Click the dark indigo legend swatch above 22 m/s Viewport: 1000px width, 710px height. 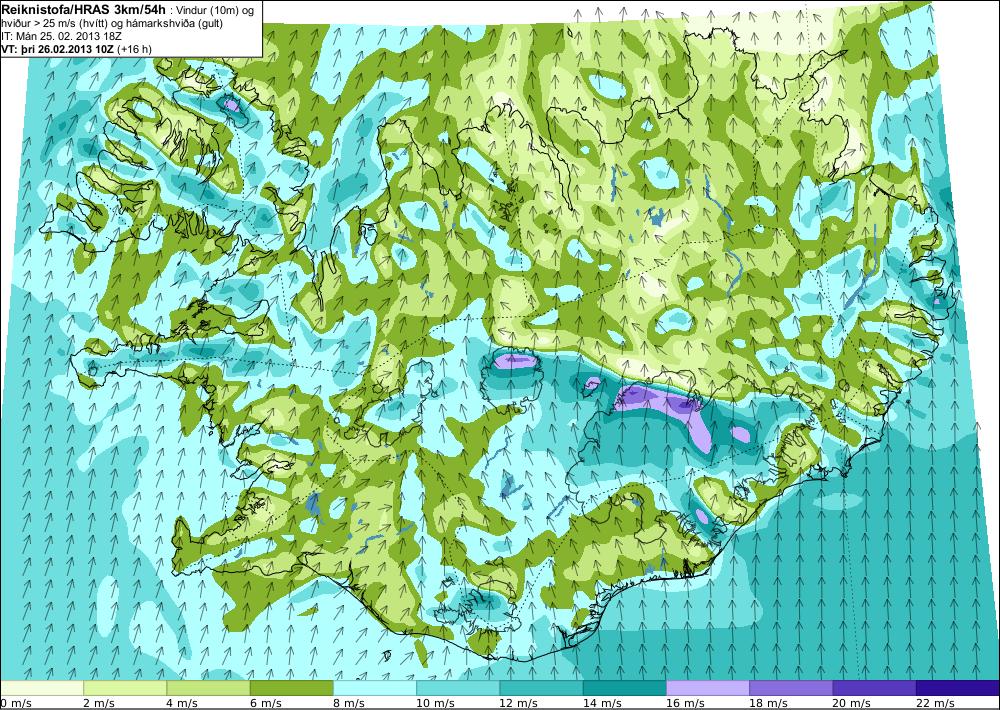pyautogui.click(x=958, y=688)
